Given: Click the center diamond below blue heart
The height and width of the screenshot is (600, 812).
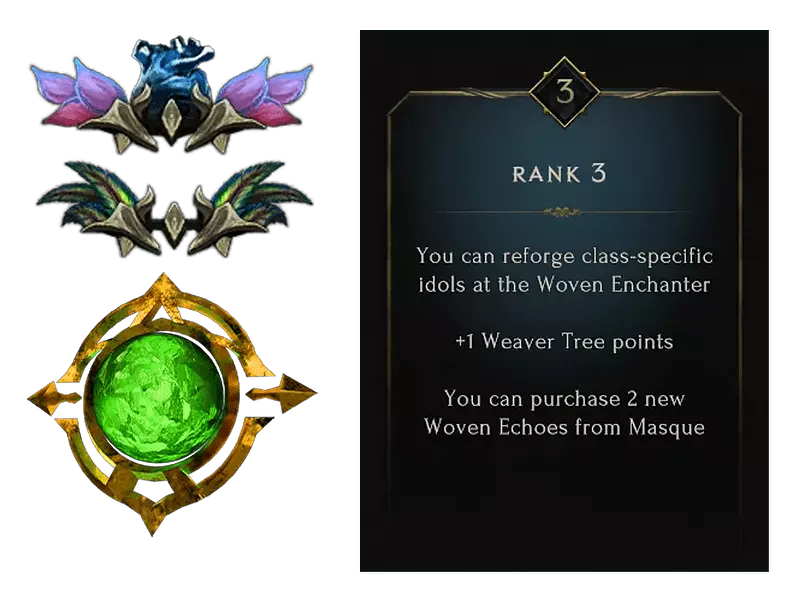Looking at the screenshot, I should (171, 120).
